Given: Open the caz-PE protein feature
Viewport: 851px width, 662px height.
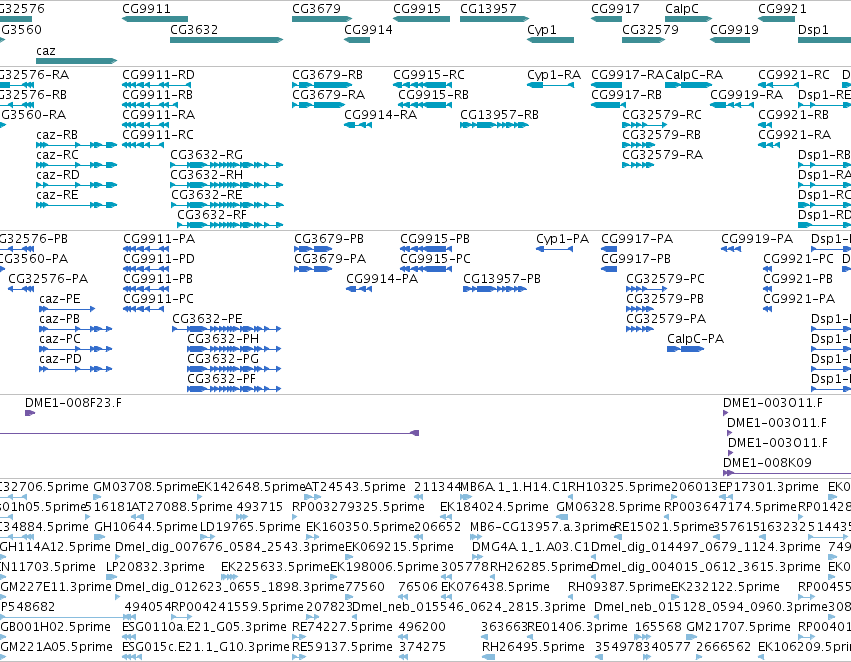Looking at the screenshot, I should pyautogui.click(x=67, y=309).
